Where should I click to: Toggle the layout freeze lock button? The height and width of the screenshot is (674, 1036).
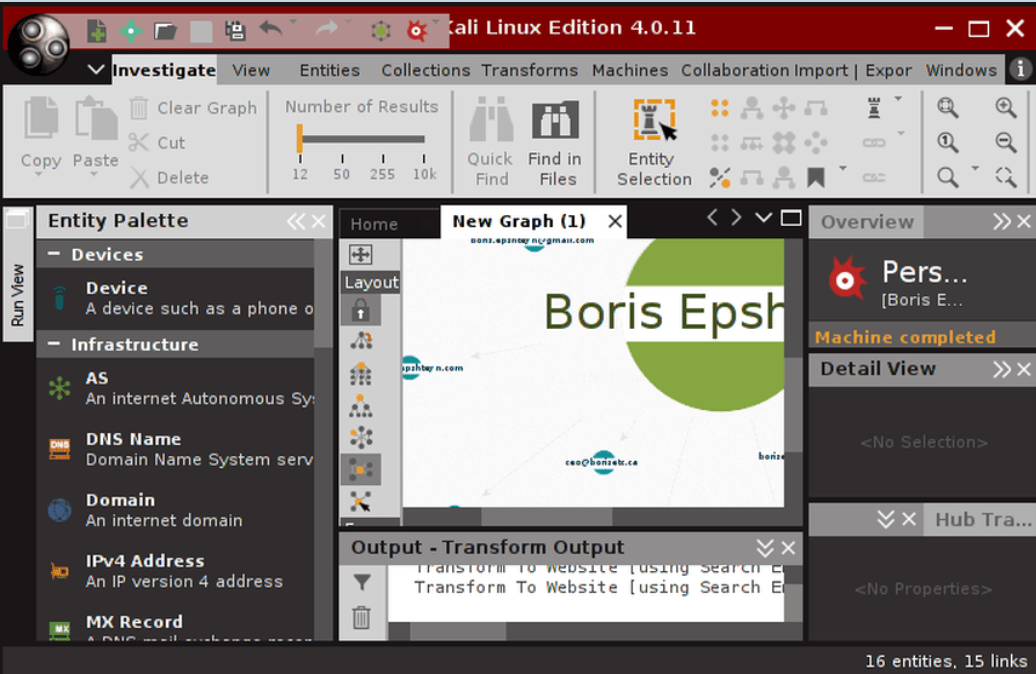(361, 310)
